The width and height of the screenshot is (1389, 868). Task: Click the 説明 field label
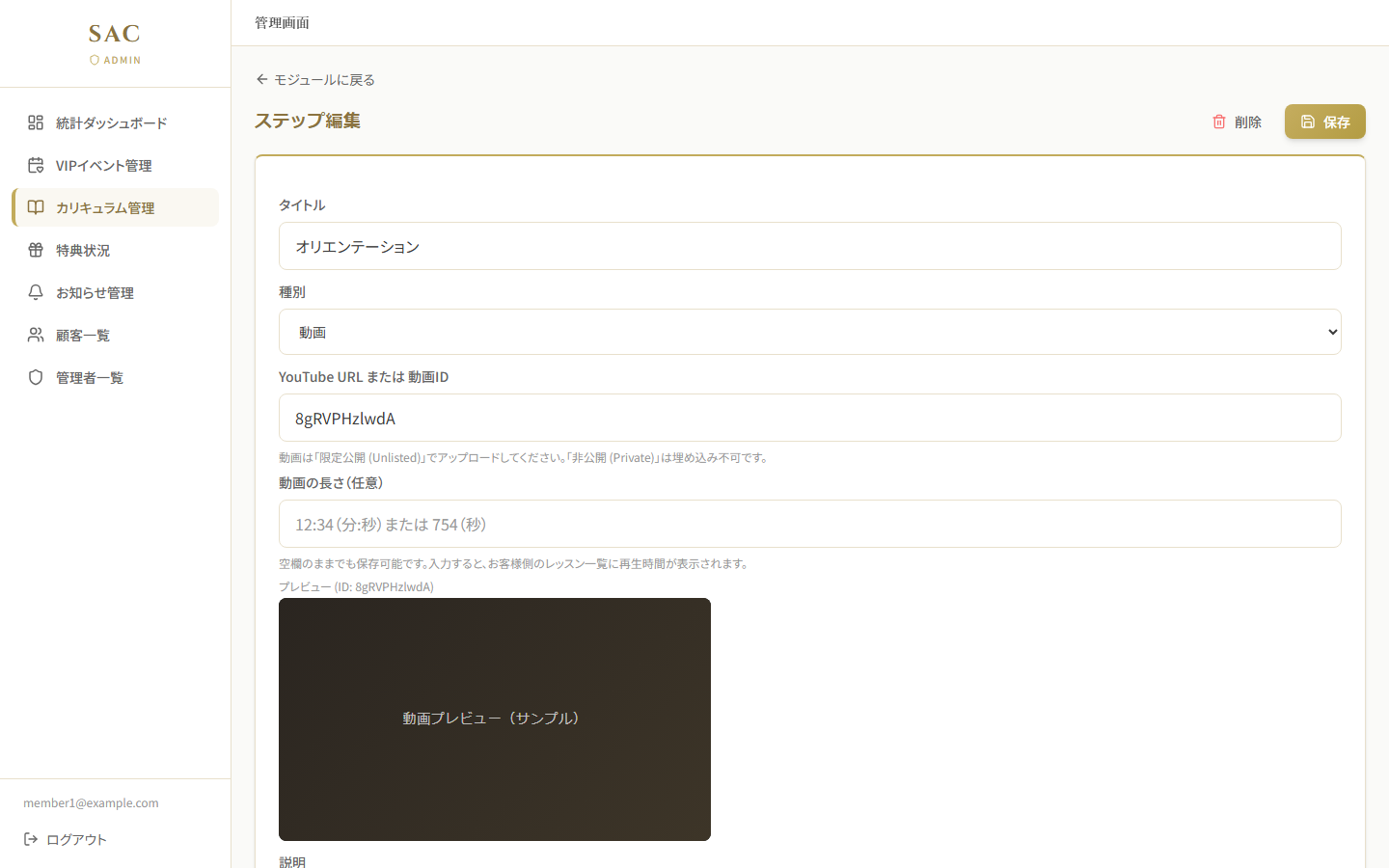[x=292, y=861]
